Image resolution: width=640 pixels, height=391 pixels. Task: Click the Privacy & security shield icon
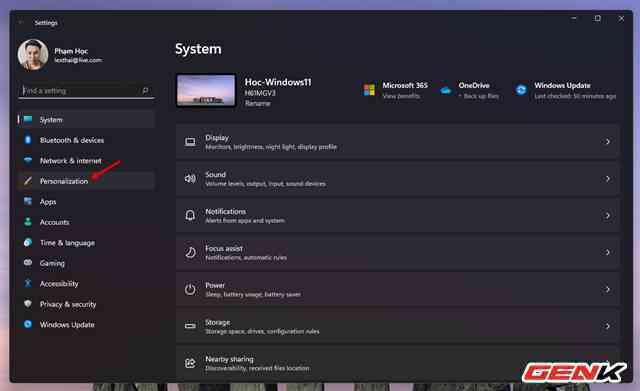coord(28,304)
